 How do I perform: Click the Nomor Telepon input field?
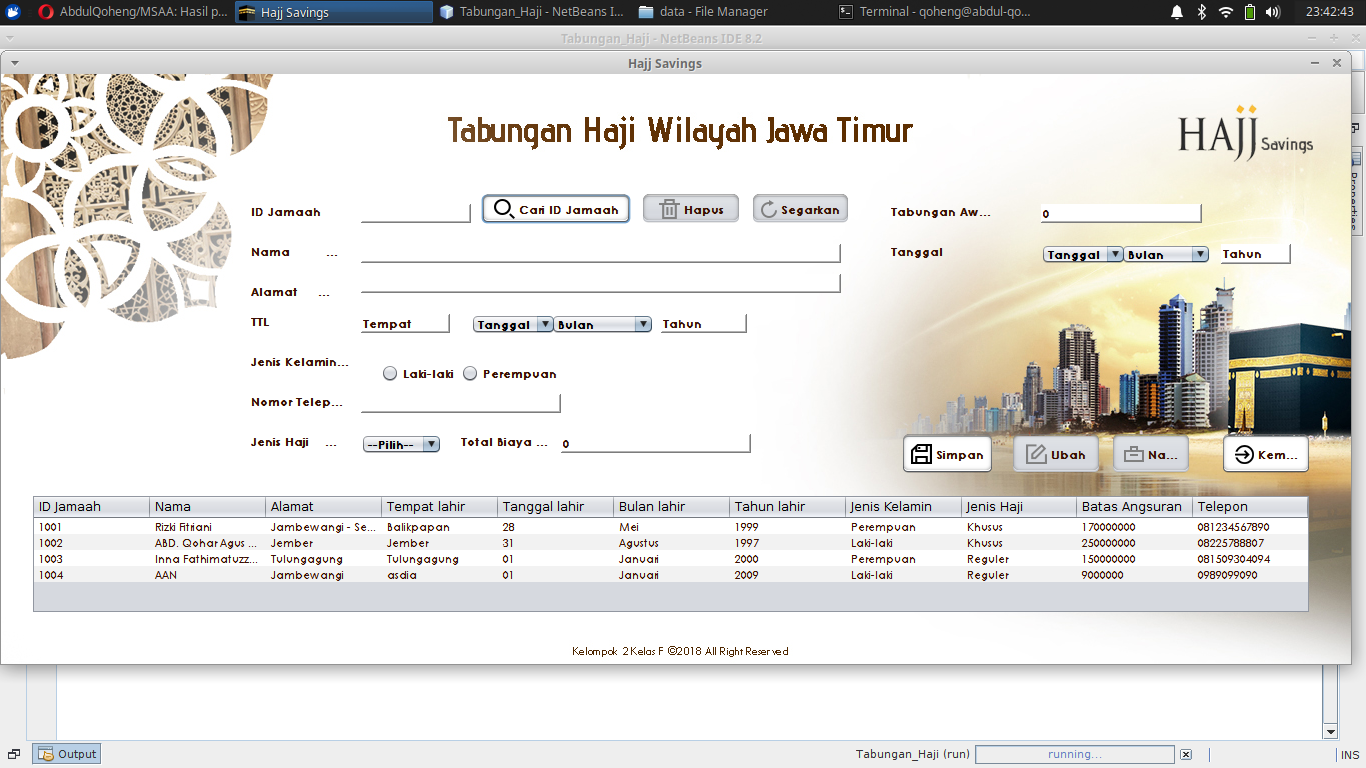point(460,403)
